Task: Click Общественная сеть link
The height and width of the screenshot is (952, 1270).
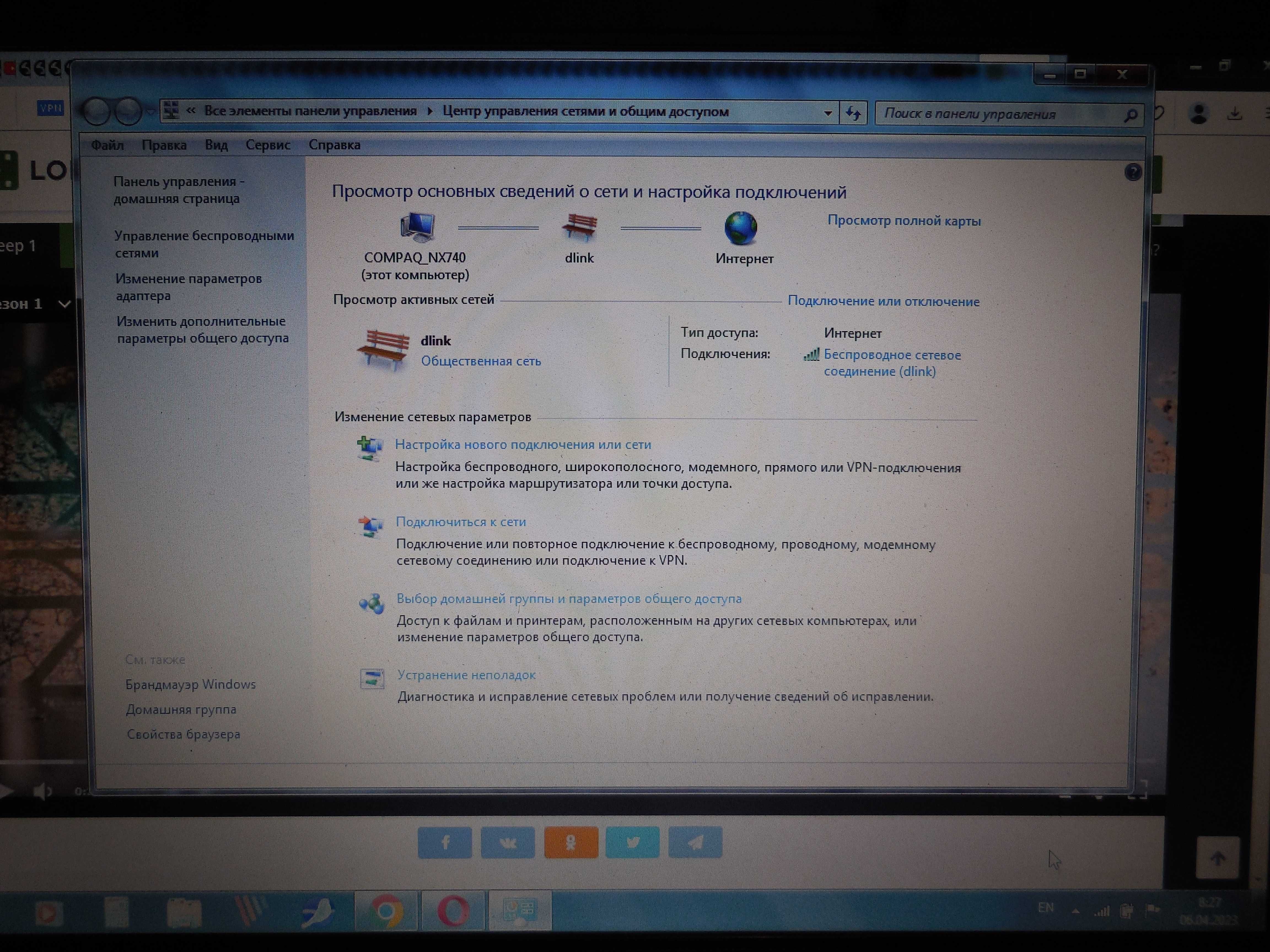Action: [x=481, y=361]
